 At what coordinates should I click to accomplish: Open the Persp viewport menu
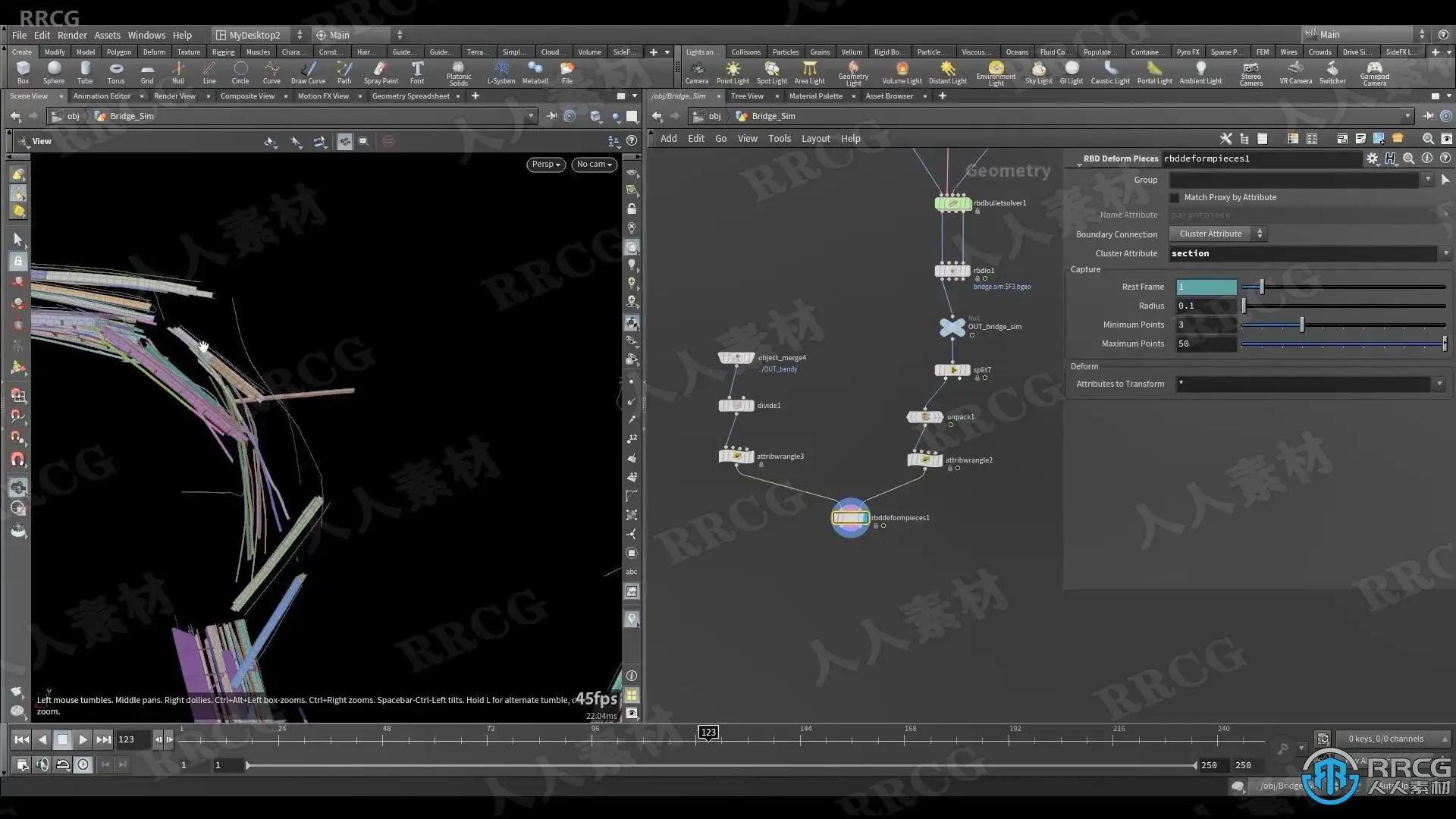(545, 165)
